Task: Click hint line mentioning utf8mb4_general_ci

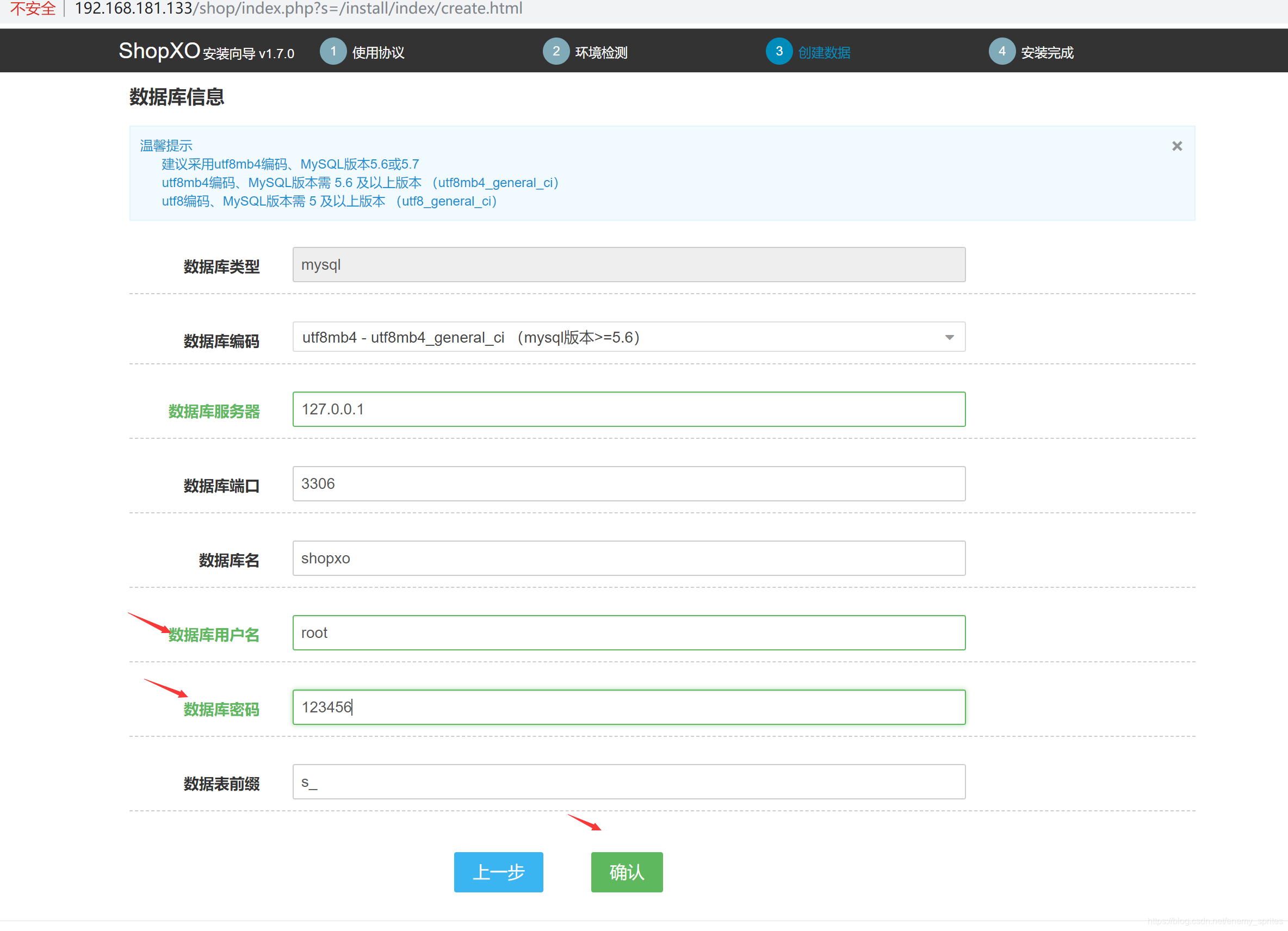Action: click(360, 183)
